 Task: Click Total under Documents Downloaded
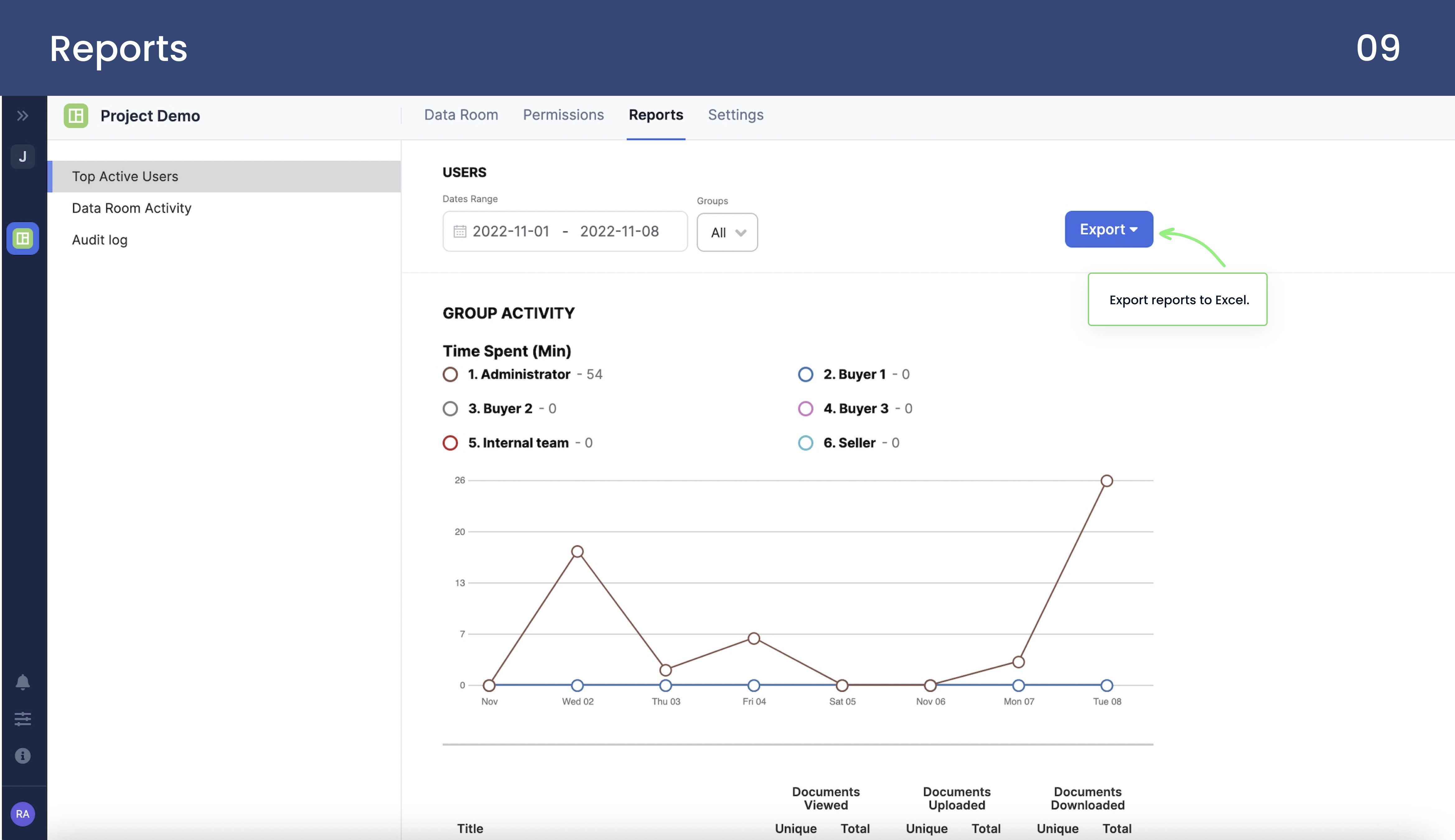click(1117, 828)
